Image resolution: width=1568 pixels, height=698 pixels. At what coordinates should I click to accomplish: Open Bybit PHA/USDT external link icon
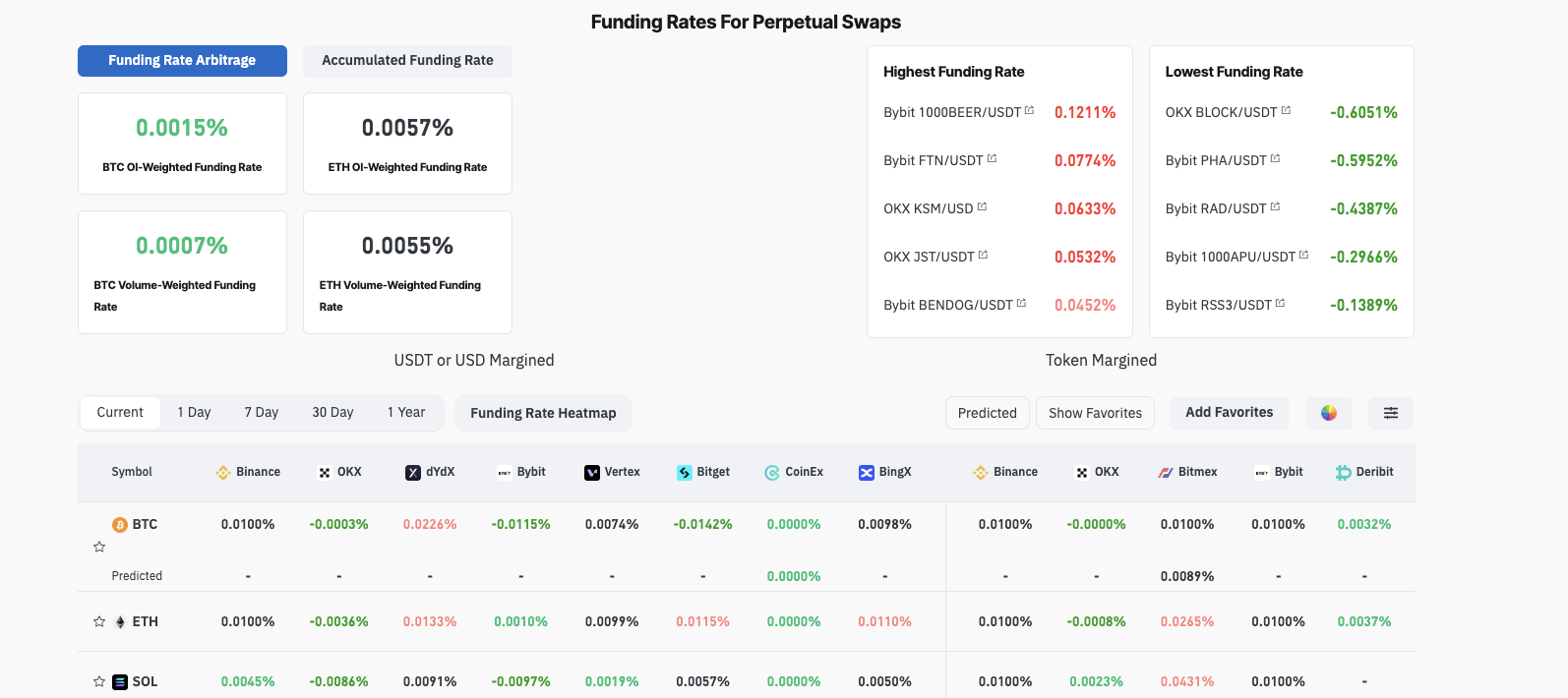click(1276, 158)
